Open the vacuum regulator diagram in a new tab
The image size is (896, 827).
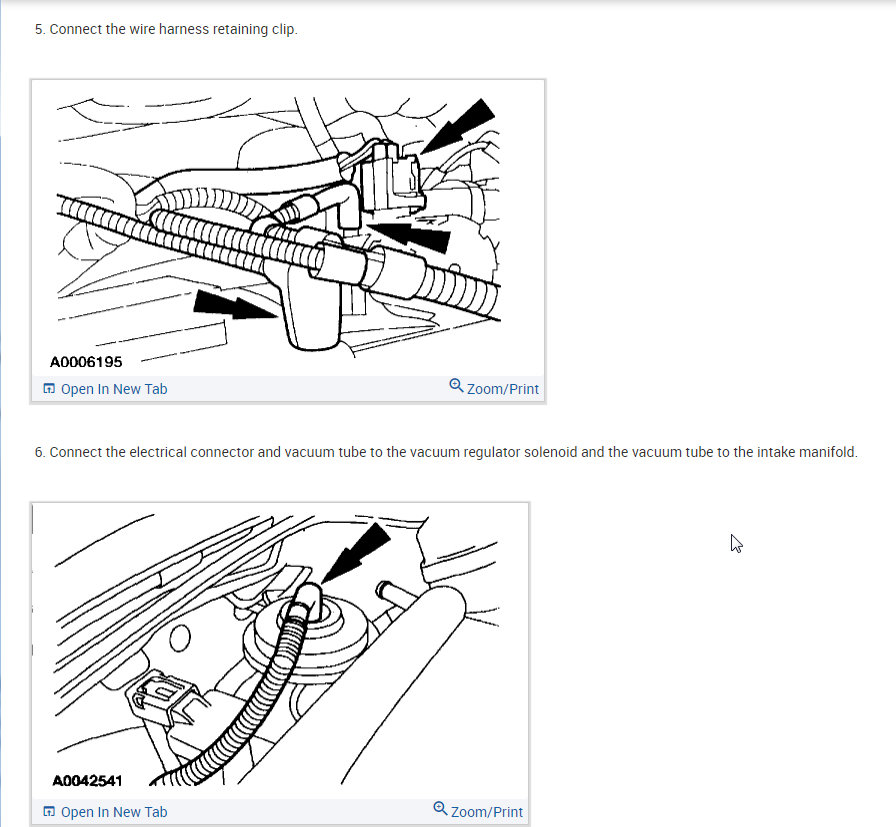(x=106, y=812)
